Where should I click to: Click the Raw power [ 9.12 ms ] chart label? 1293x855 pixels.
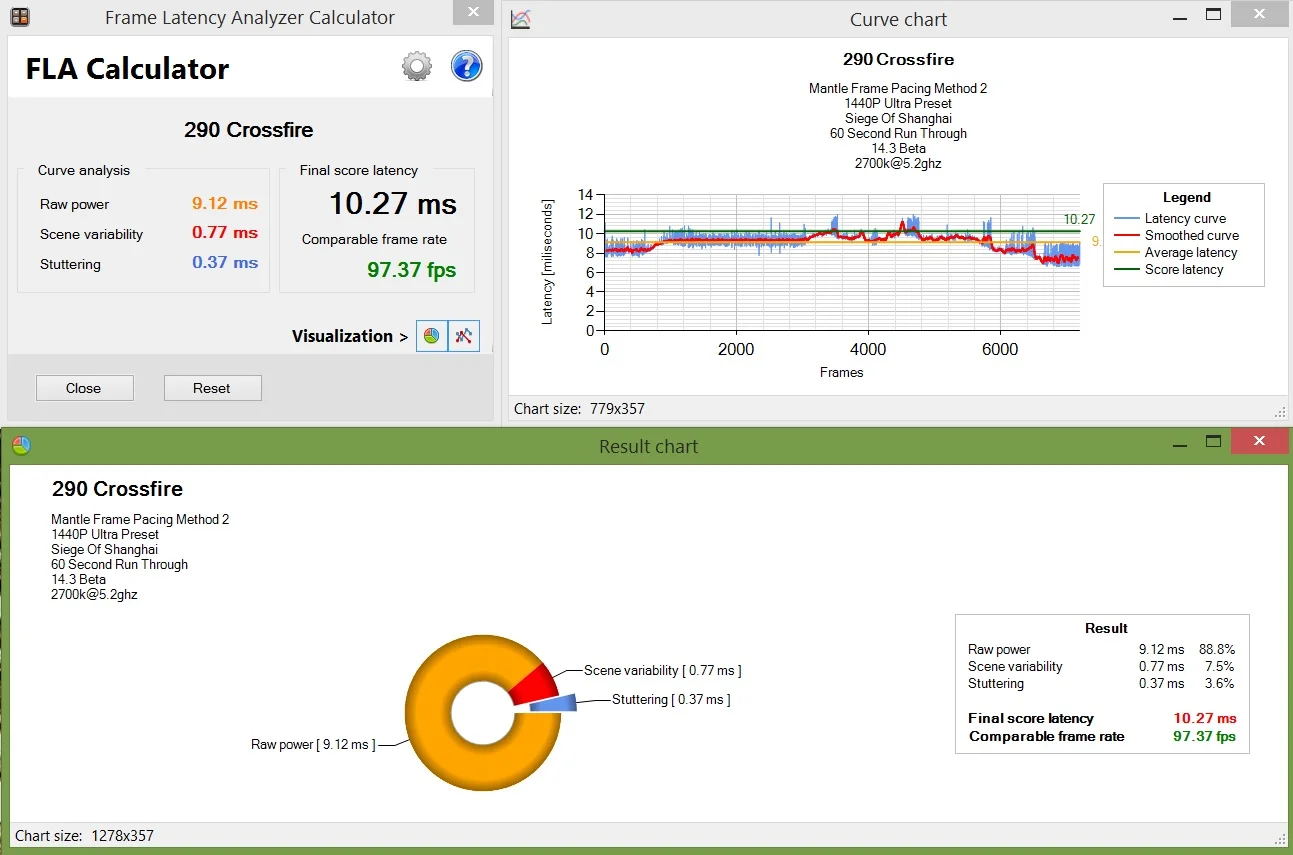click(x=313, y=744)
